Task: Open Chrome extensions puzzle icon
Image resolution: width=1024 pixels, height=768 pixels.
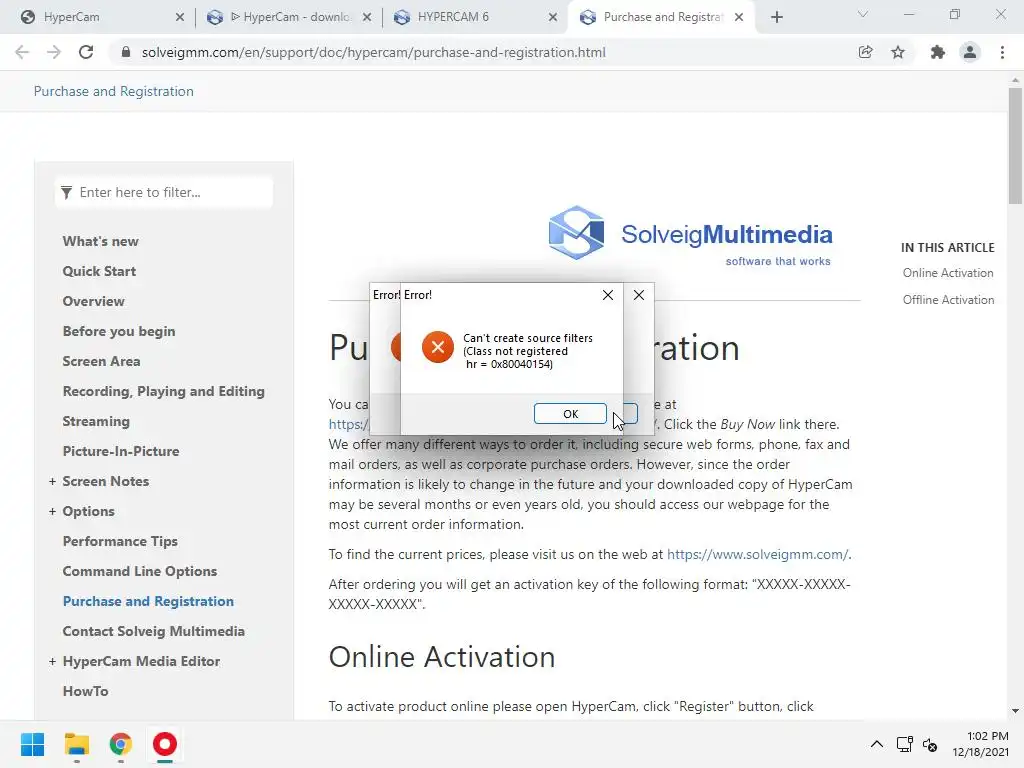Action: pos(938,52)
